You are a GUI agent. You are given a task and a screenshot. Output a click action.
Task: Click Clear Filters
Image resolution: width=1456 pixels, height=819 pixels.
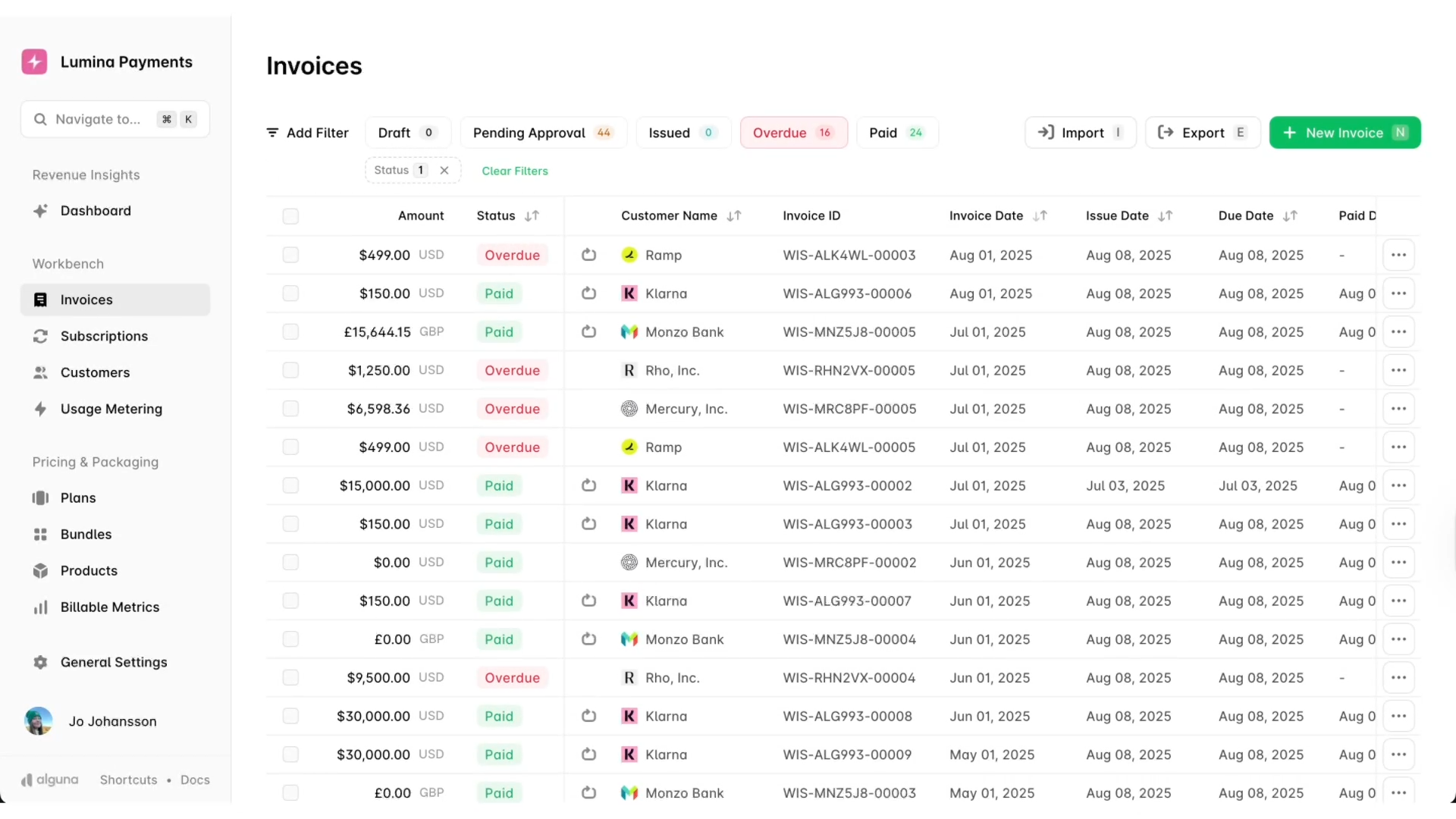pyautogui.click(x=515, y=171)
